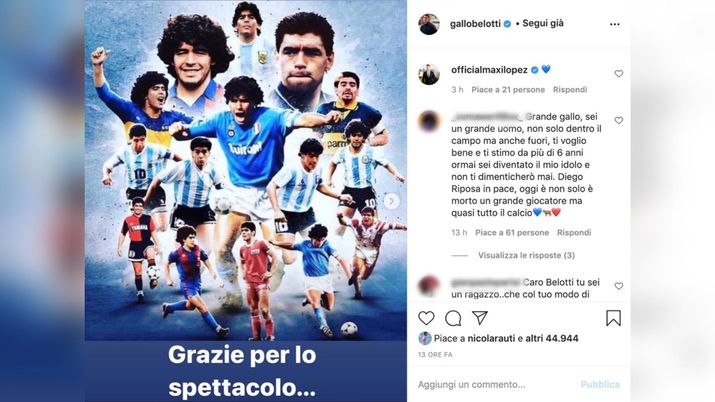Screen dimensions: 715x402
Task: Expand 'Visualizza le risposte (3)'
Action: pos(526,255)
